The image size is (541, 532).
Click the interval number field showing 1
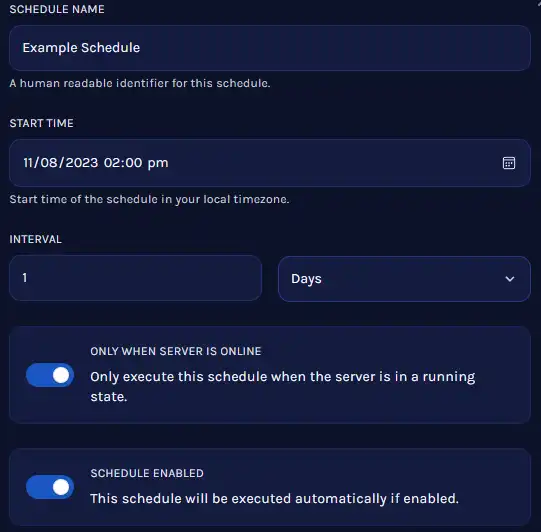click(135, 278)
